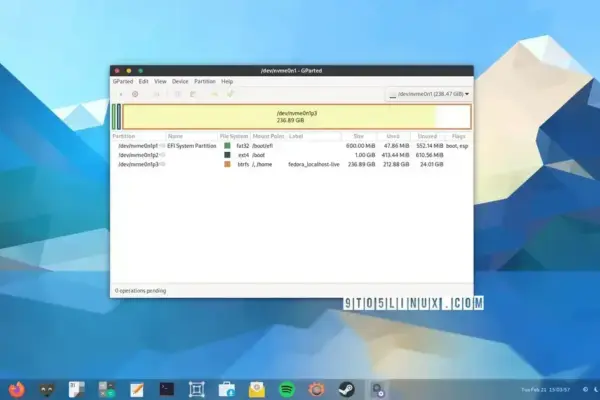
Task: Launch Firefox from the dock
Action: pos(16,390)
